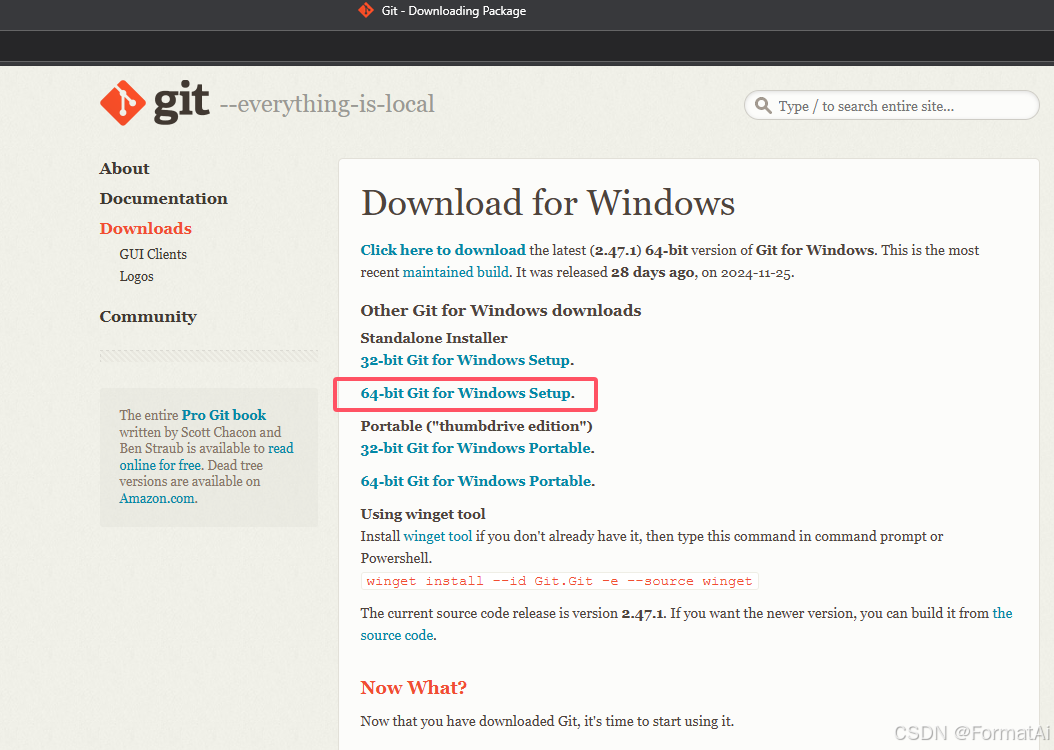Screen dimensions: 1054x750
Task: Click the 'Using winget tool' subheading
Action: (423, 514)
